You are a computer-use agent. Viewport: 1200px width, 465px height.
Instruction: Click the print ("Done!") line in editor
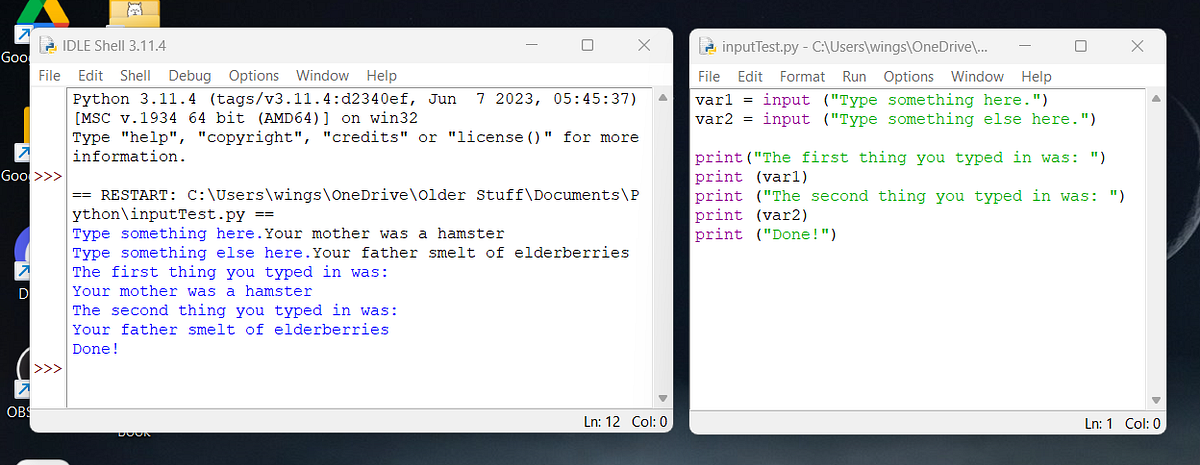coord(765,235)
